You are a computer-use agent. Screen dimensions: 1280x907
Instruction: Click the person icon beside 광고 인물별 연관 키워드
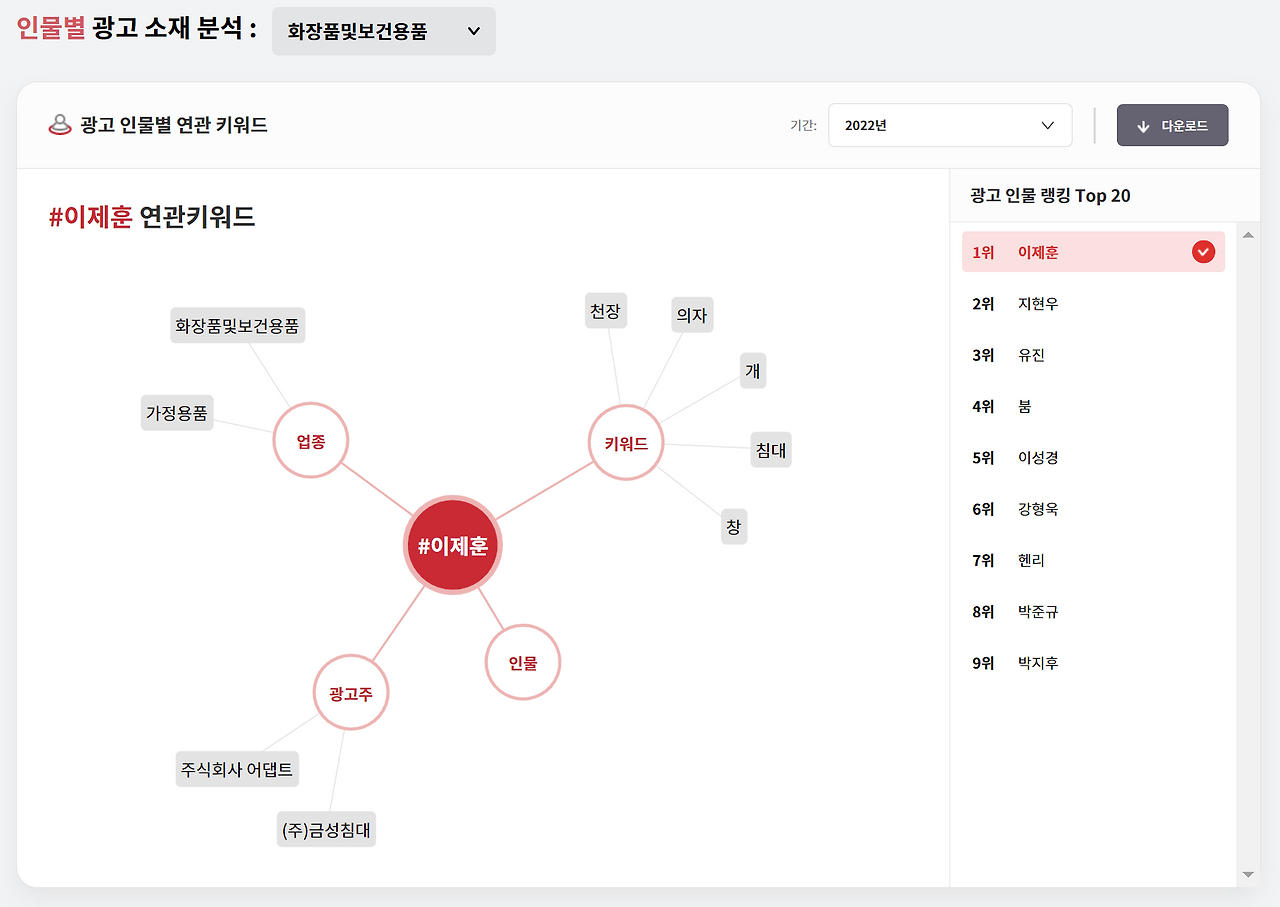coord(60,125)
